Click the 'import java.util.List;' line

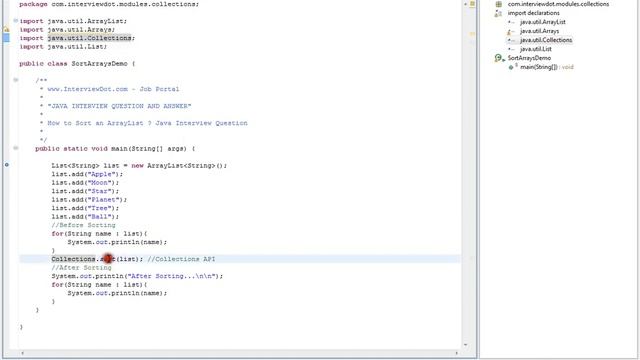pyautogui.click(x=63, y=47)
